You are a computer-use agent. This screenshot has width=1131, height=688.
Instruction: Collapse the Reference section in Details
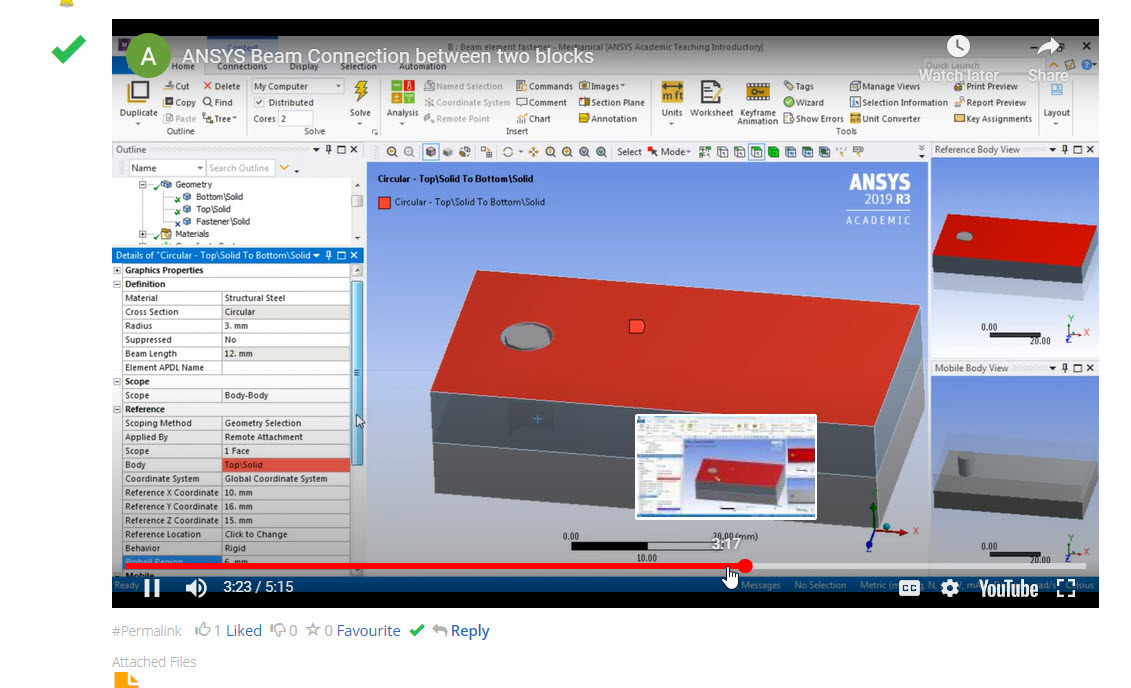[x=117, y=409]
